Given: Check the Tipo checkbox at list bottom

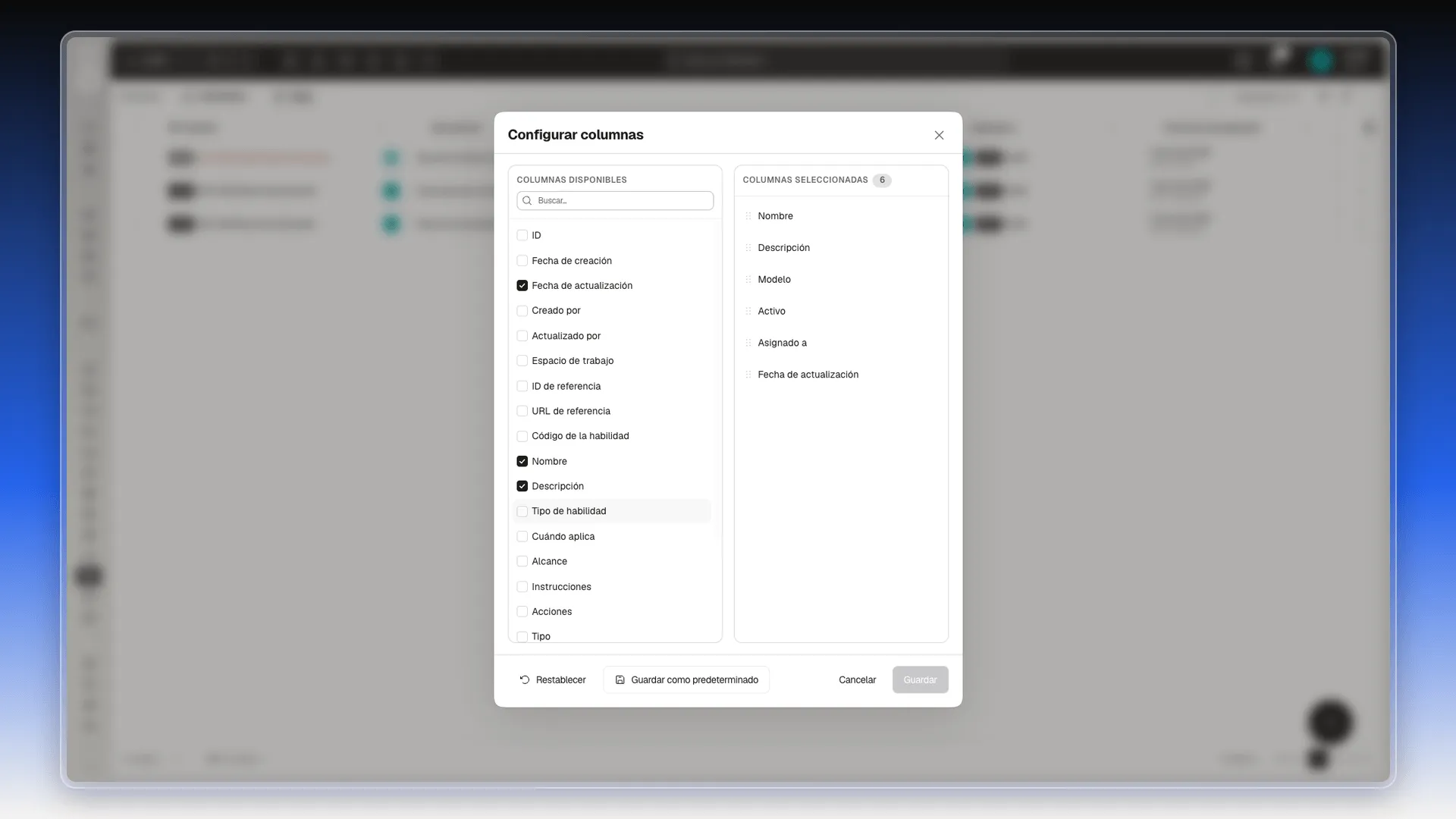Looking at the screenshot, I should point(522,637).
